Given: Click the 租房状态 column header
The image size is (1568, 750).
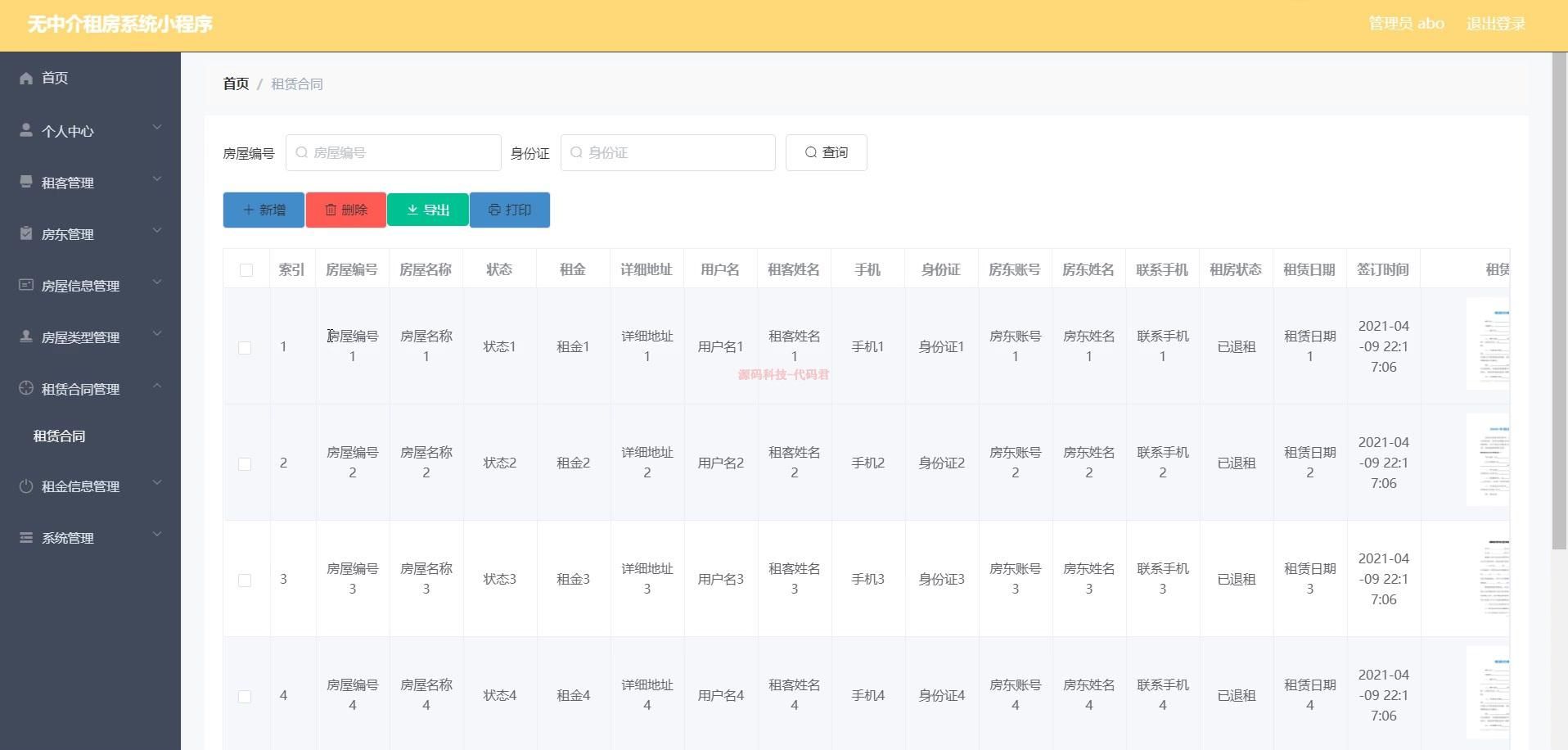Looking at the screenshot, I should pos(1236,269).
